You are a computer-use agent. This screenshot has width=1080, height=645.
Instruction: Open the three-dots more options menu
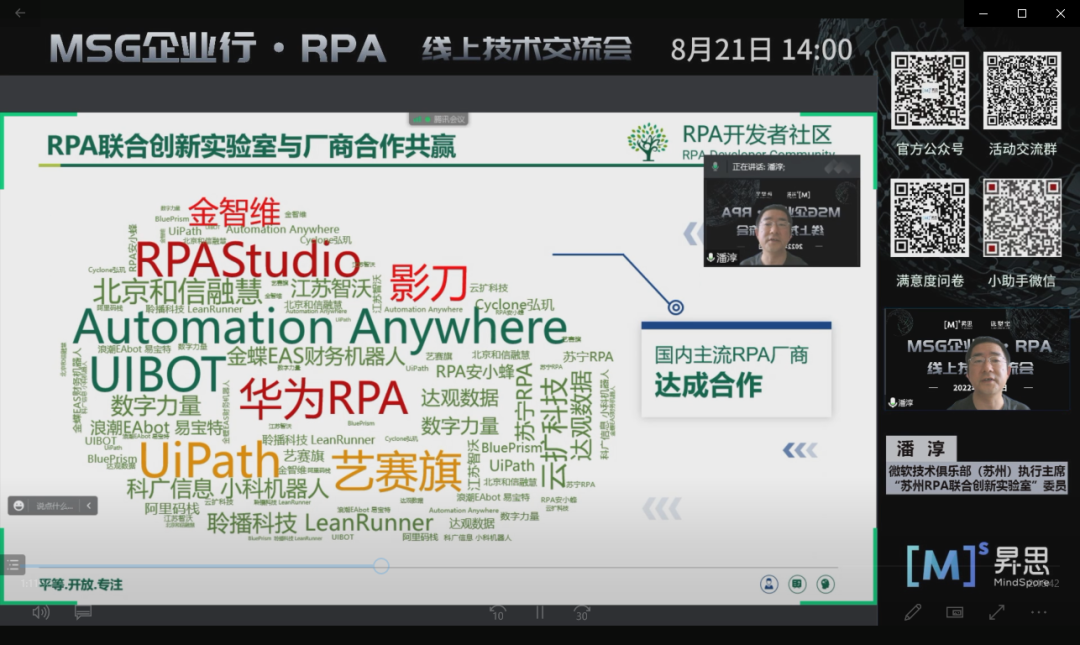pyautogui.click(x=1039, y=612)
